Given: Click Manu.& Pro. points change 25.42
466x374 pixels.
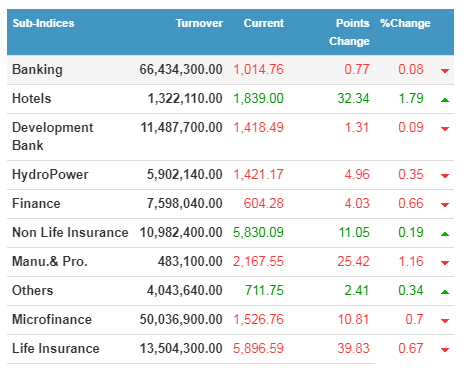Looking at the screenshot, I should coord(353,261).
